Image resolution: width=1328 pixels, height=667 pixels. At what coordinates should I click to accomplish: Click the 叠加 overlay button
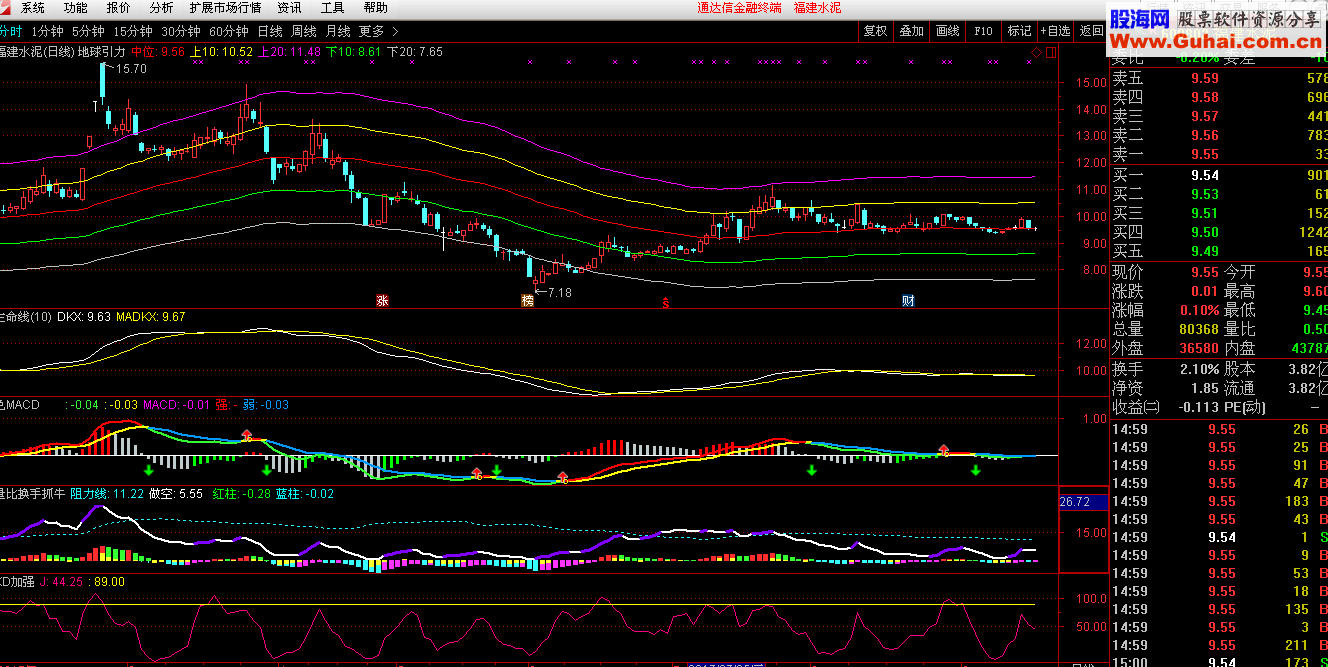point(911,31)
